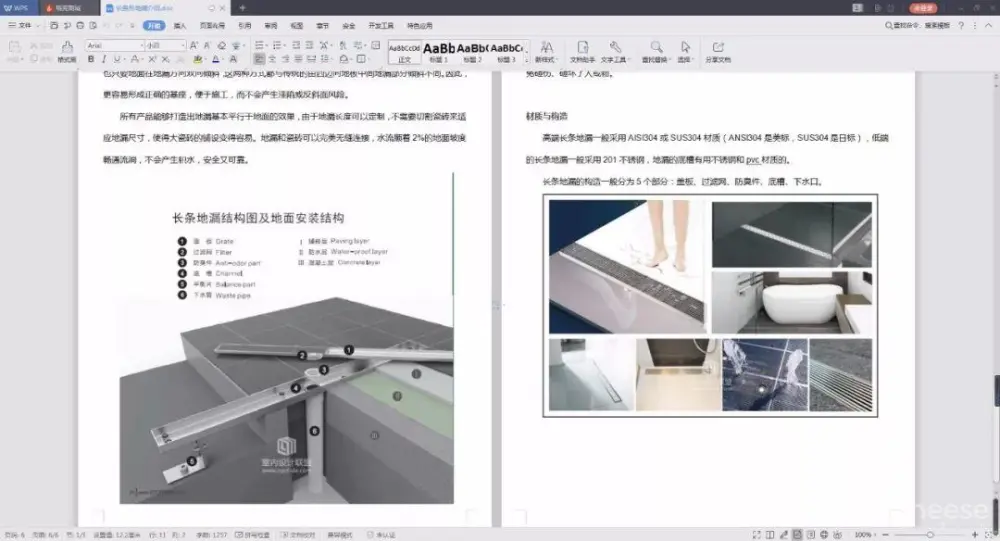Image resolution: width=1000 pixels, height=541 pixels.
Task: Click the help question mark icon
Action: click(961, 26)
